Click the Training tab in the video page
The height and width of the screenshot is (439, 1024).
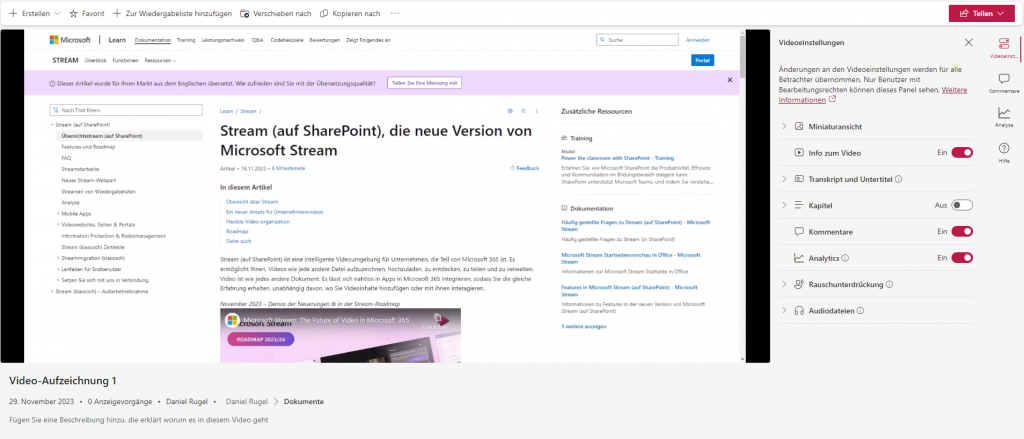coord(186,40)
